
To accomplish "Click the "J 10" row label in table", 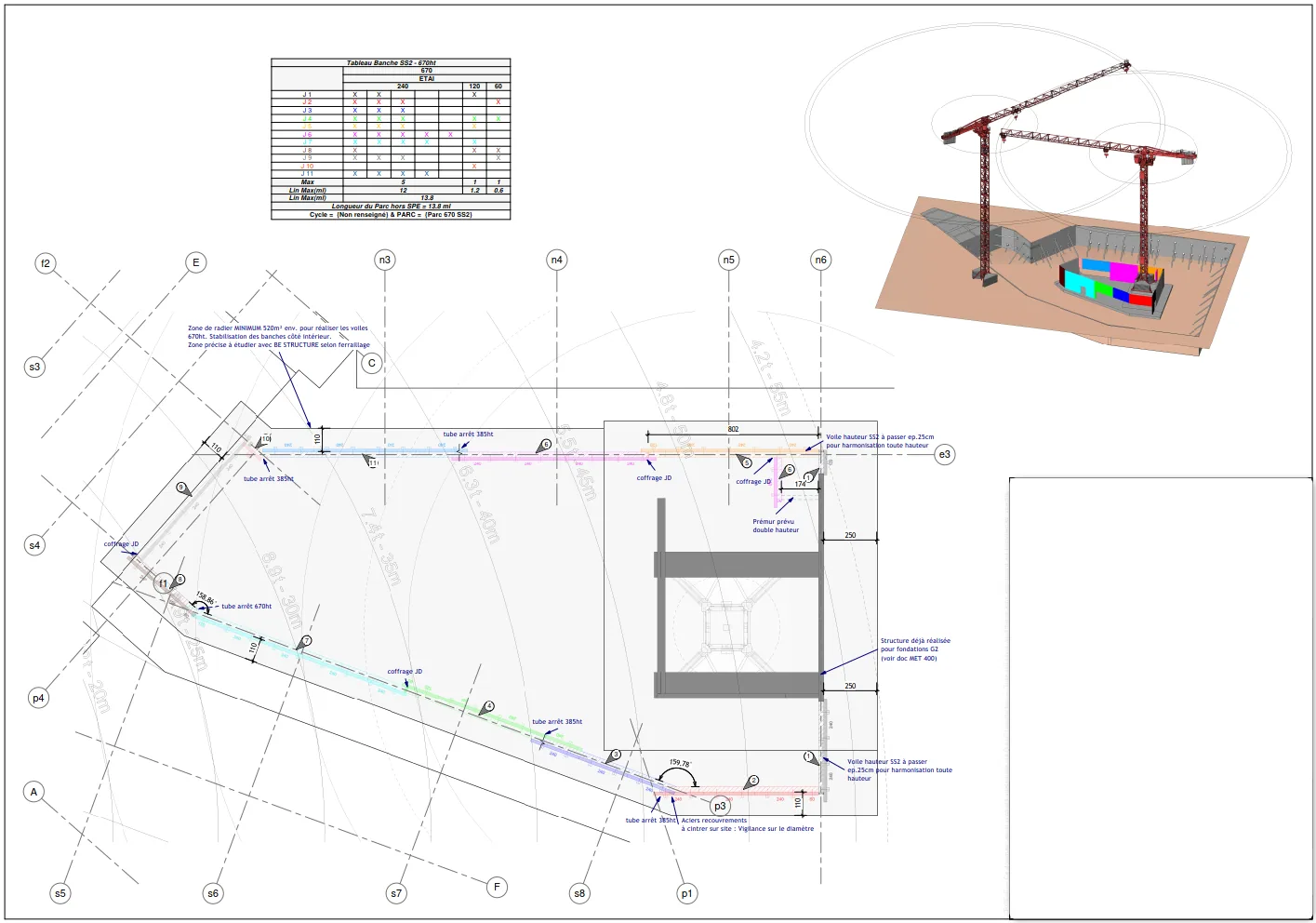I will pyautogui.click(x=307, y=167).
